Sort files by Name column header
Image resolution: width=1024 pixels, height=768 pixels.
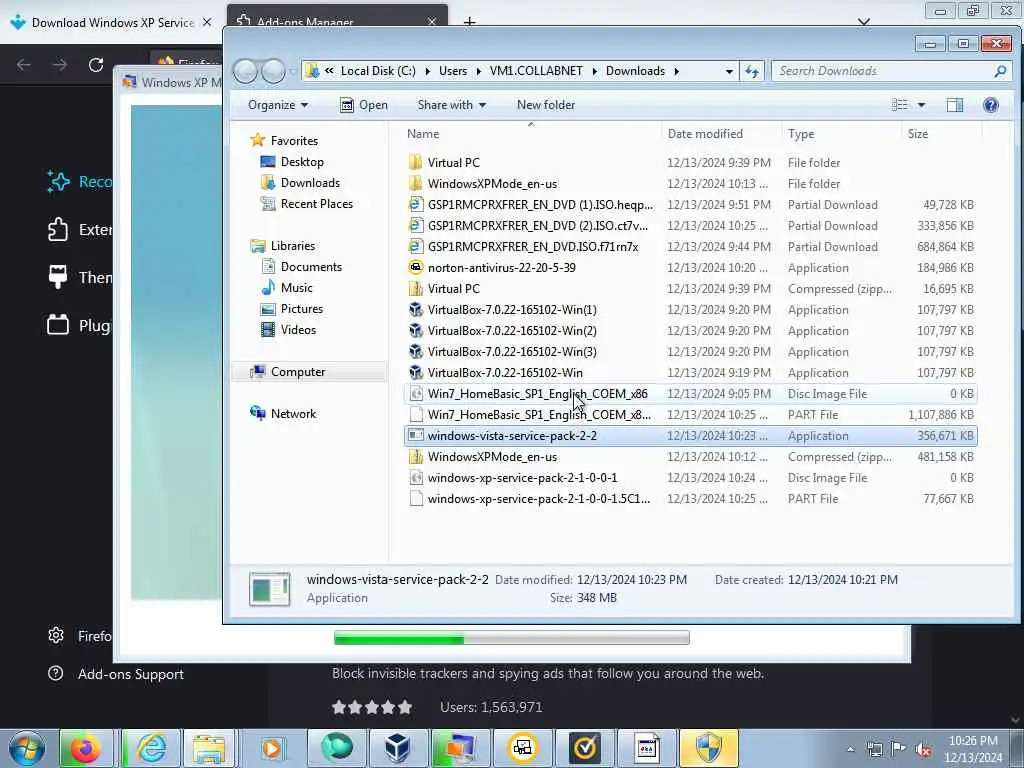423,134
